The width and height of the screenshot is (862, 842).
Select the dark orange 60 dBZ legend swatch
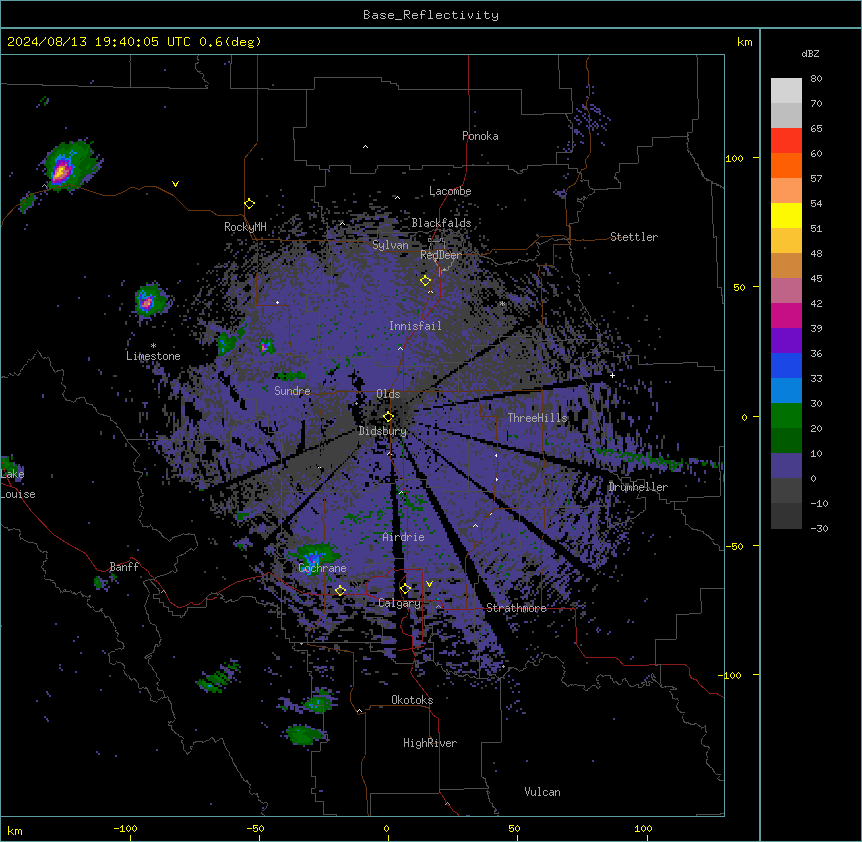click(x=786, y=165)
